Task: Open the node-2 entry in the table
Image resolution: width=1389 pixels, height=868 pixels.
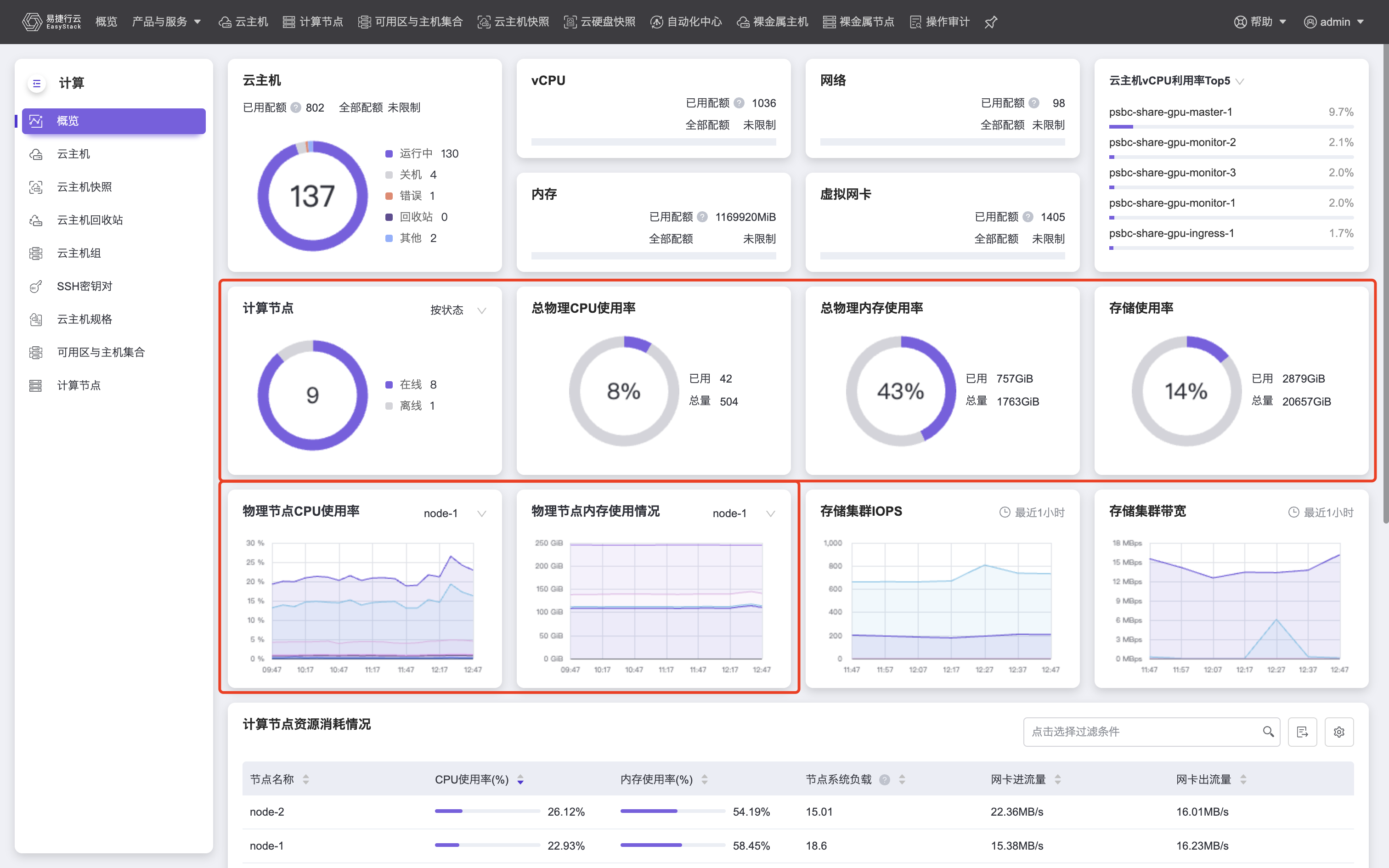Action: (267, 811)
